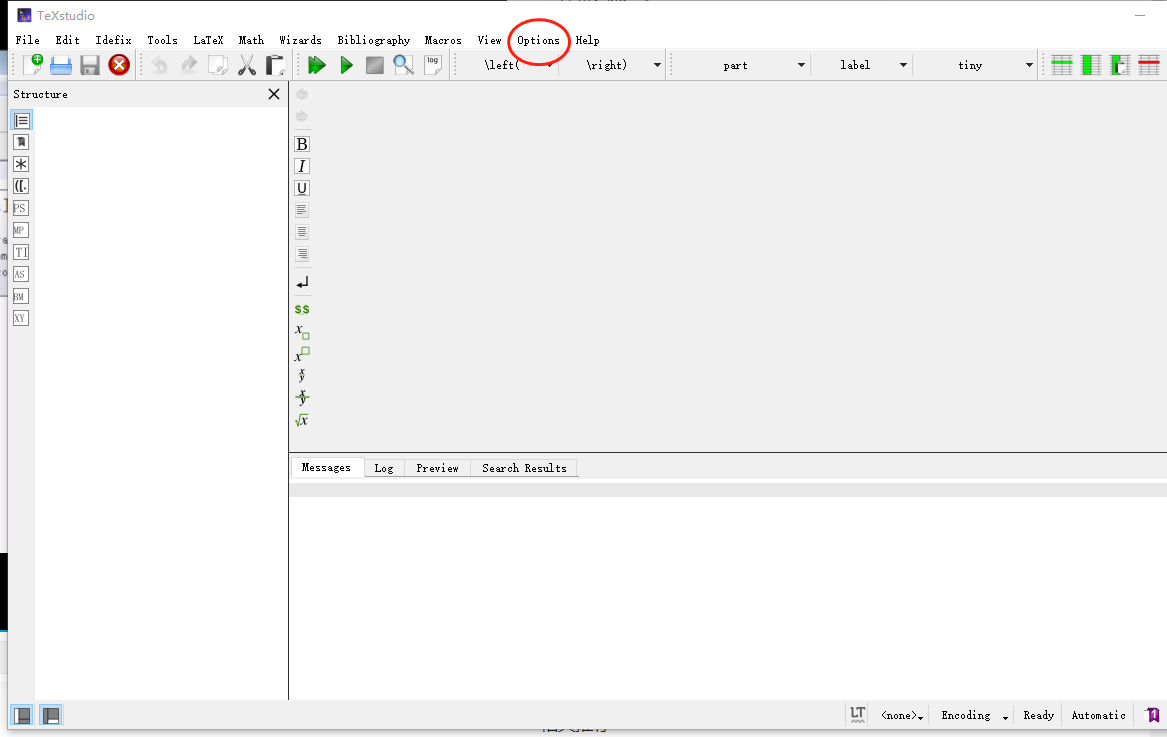This screenshot has height=737, width=1167.
Task: Paste from clipboard icon
Action: pyautogui.click(x=275, y=66)
